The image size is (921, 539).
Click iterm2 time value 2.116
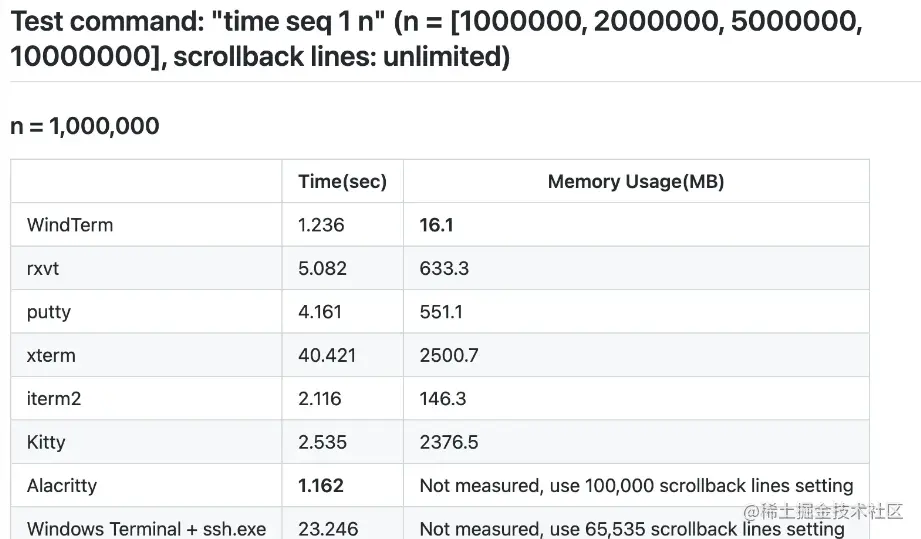320,399
